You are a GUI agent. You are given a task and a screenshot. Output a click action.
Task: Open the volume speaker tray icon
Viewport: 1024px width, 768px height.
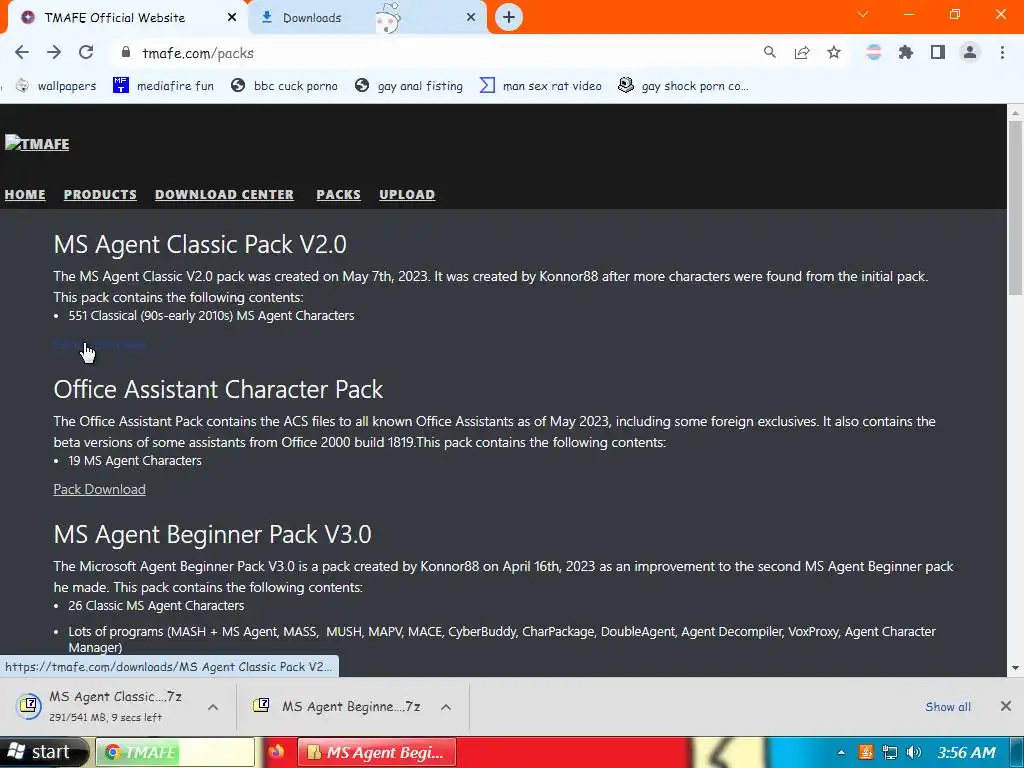coord(914,752)
